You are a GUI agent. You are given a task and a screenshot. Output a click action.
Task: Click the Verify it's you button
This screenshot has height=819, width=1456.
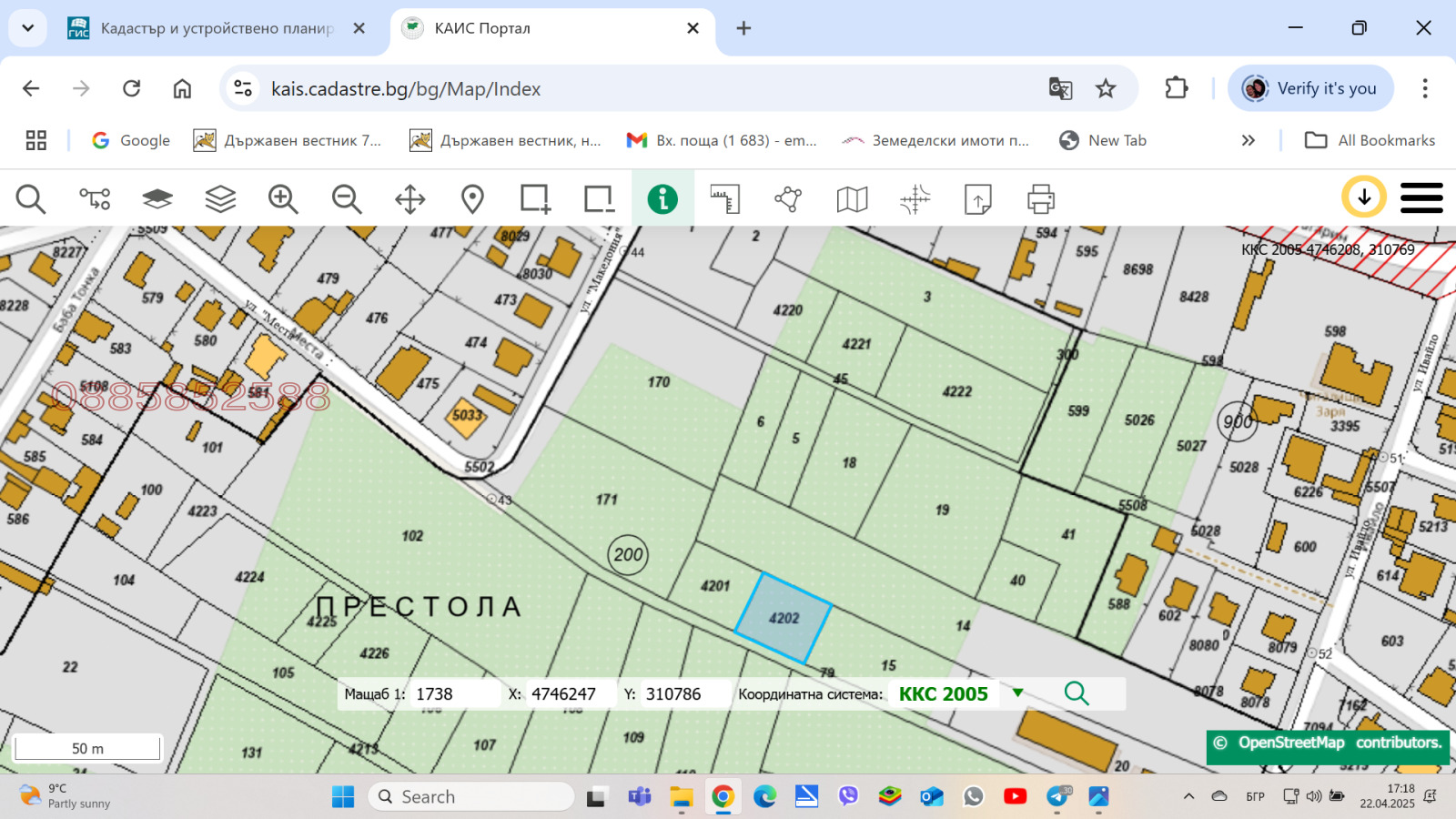pos(1310,88)
